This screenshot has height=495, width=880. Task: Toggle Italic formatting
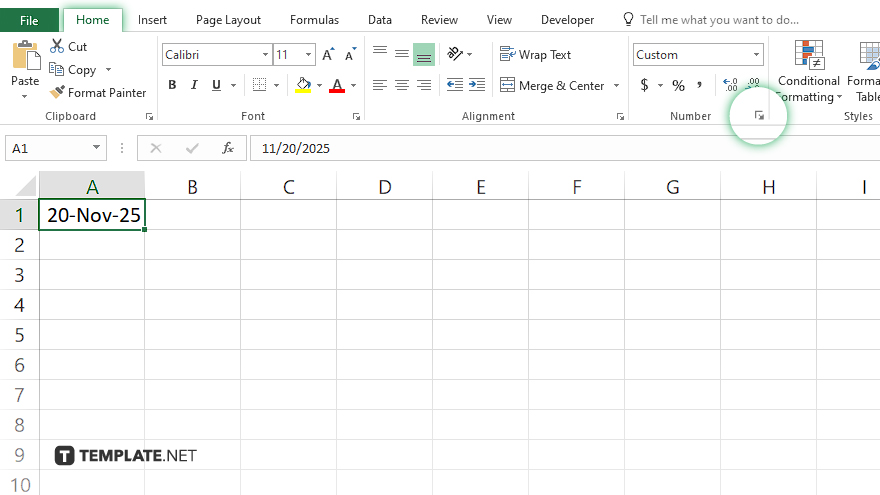point(194,86)
